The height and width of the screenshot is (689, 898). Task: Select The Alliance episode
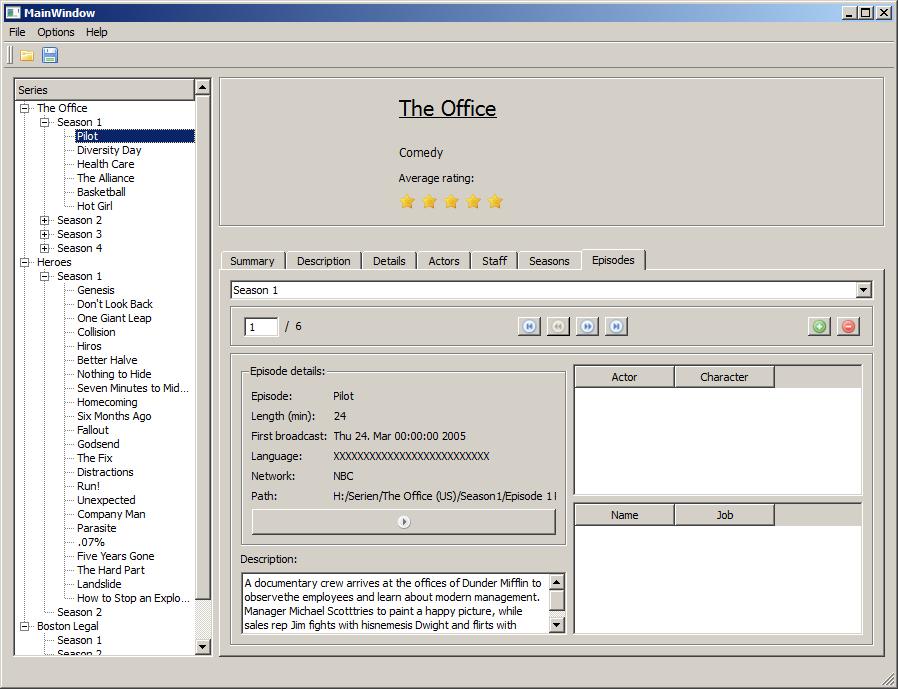tap(106, 178)
